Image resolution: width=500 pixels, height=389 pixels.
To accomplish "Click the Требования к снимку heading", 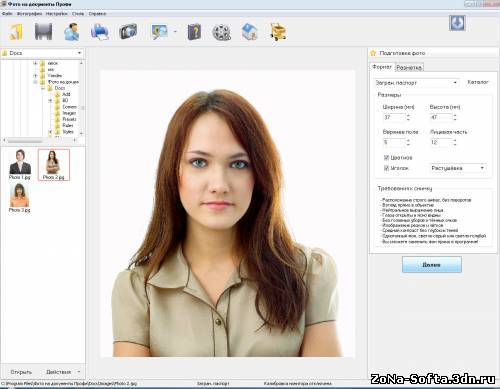I will point(405,188).
